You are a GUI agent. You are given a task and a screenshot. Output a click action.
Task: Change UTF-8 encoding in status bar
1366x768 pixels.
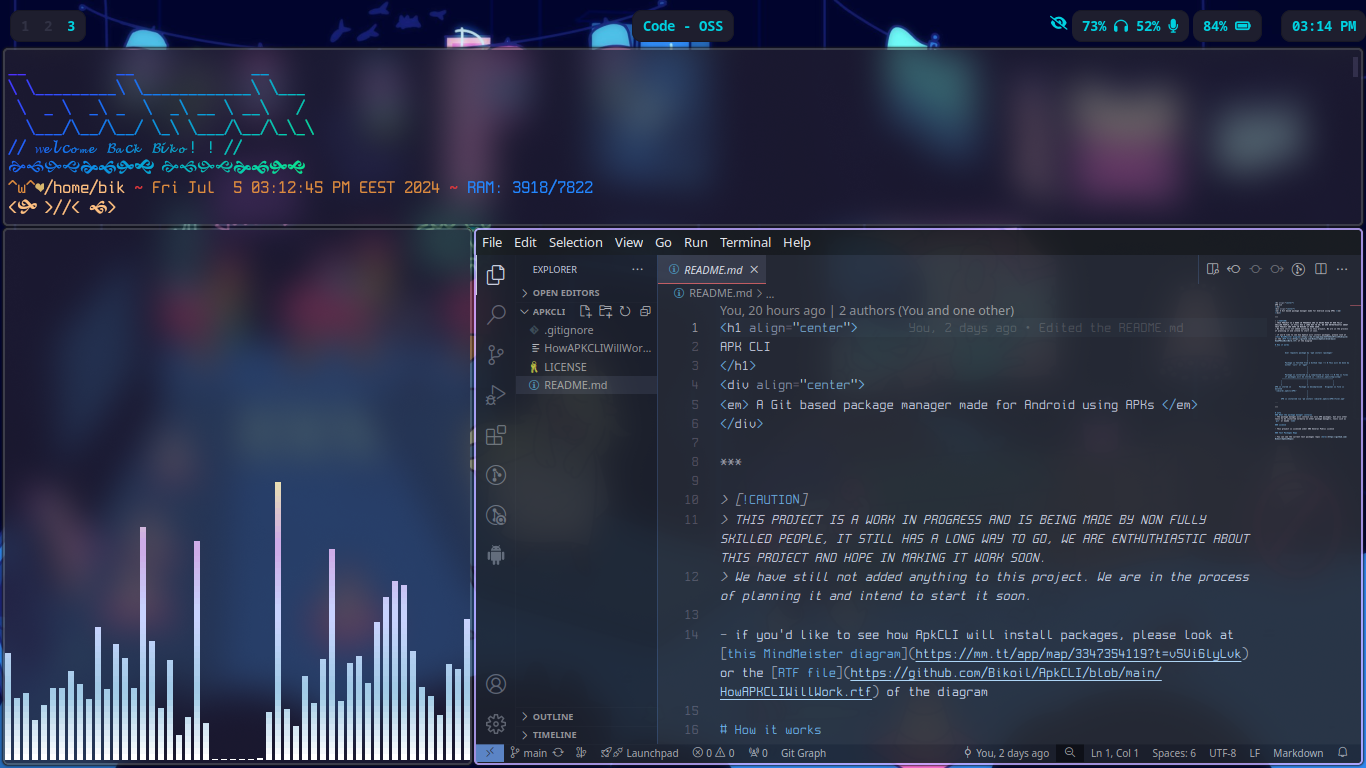click(x=1222, y=753)
